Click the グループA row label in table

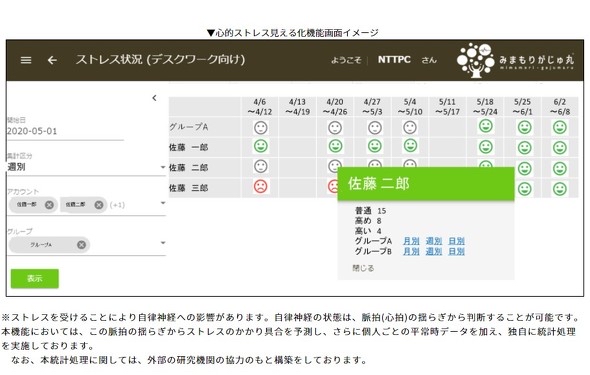(x=189, y=127)
